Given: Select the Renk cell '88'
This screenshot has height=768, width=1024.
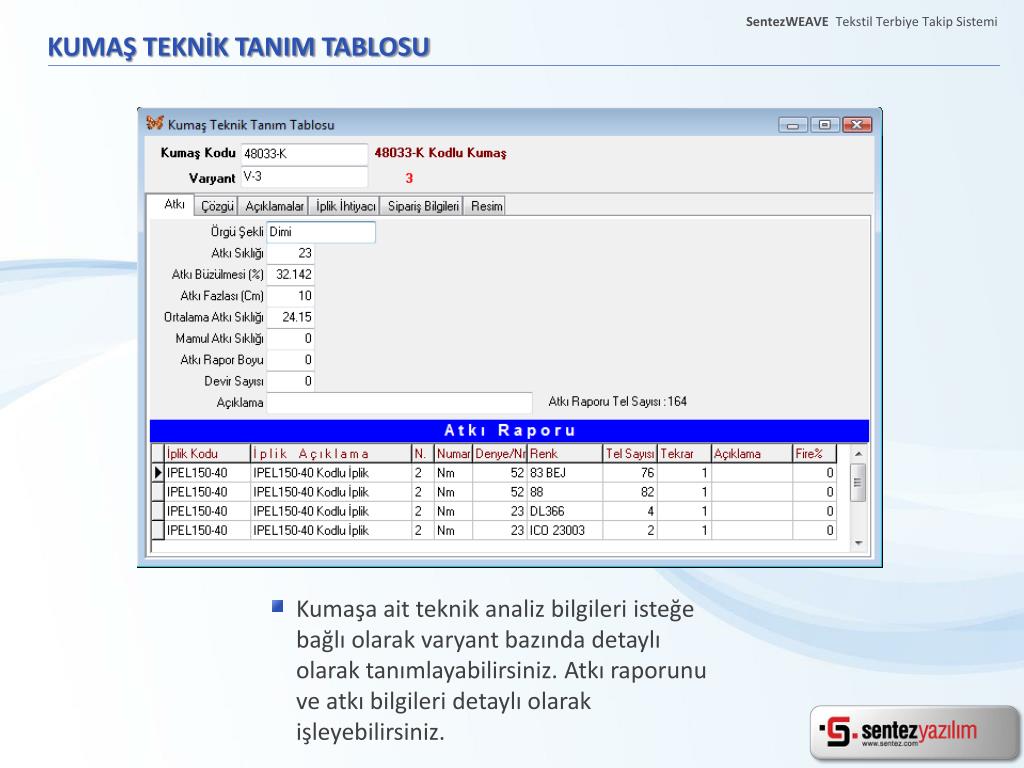Looking at the screenshot, I should tap(564, 492).
